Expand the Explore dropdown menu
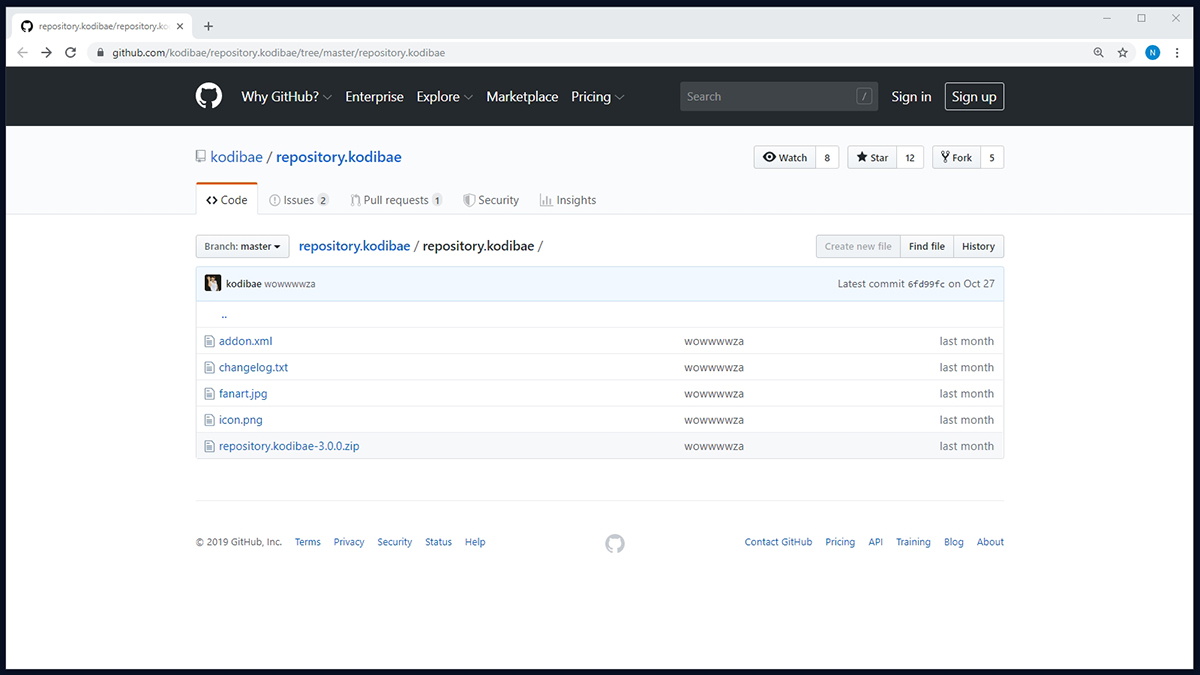Viewport: 1200px width, 675px height. [444, 97]
